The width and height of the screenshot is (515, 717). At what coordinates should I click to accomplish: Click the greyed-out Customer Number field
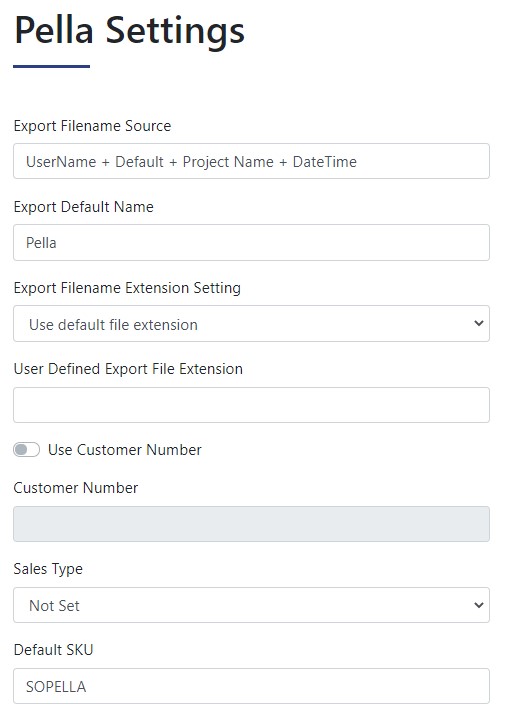tap(251, 524)
